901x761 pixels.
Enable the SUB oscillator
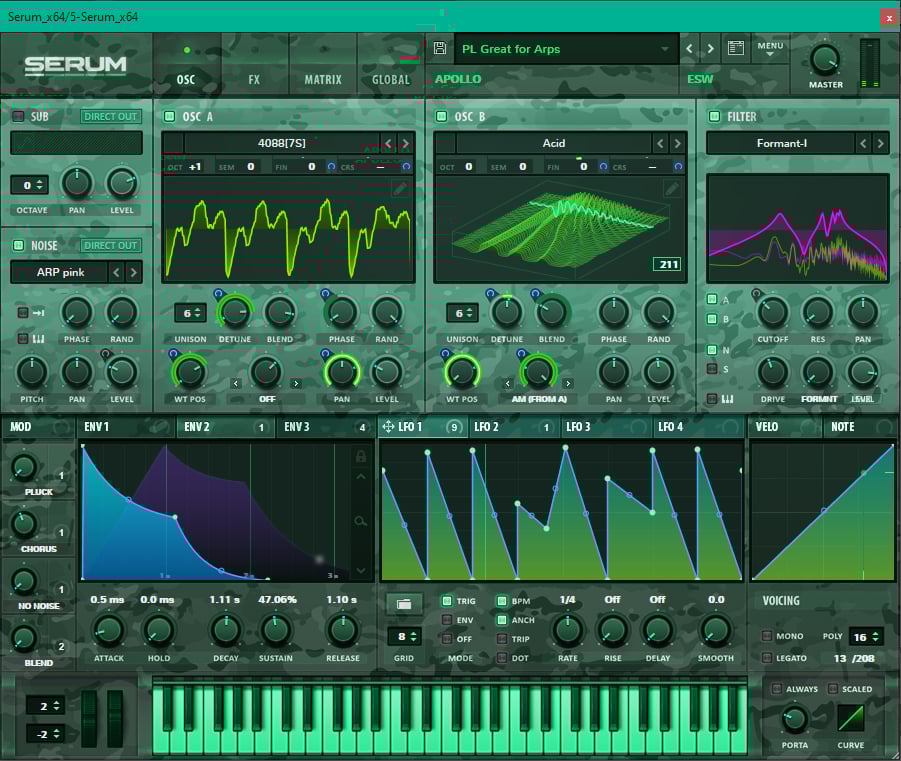click(18, 116)
